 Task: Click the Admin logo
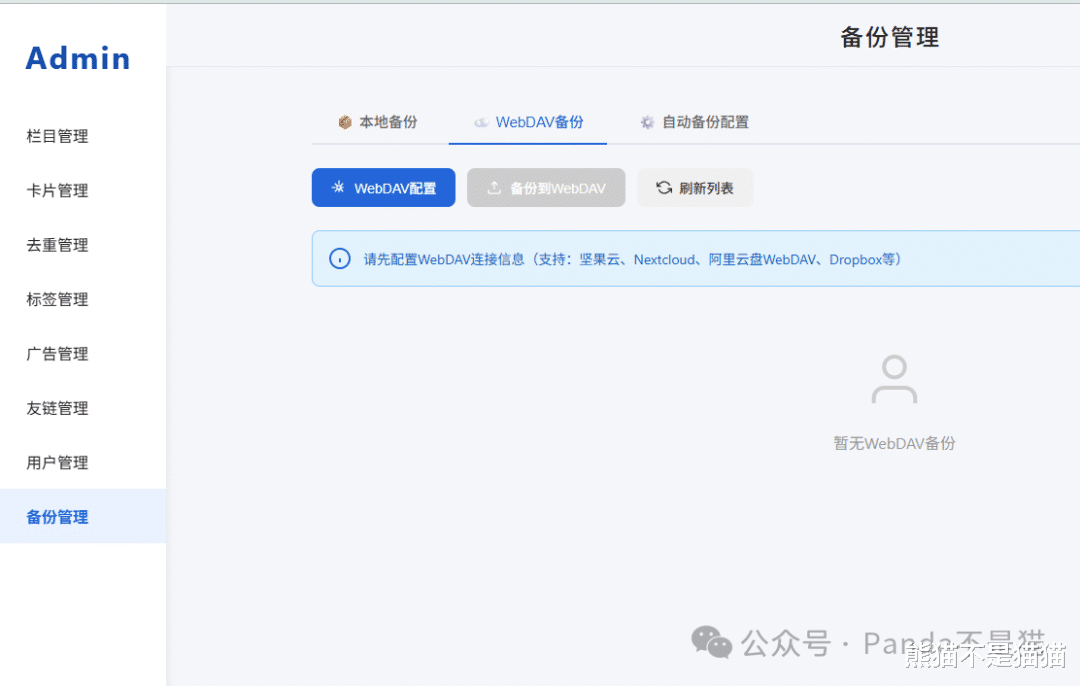click(x=78, y=59)
